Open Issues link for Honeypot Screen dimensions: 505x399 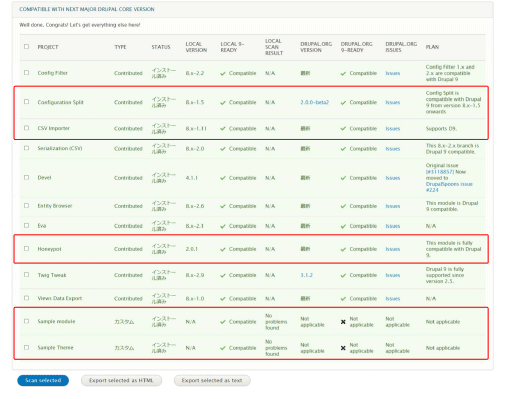tap(393, 249)
